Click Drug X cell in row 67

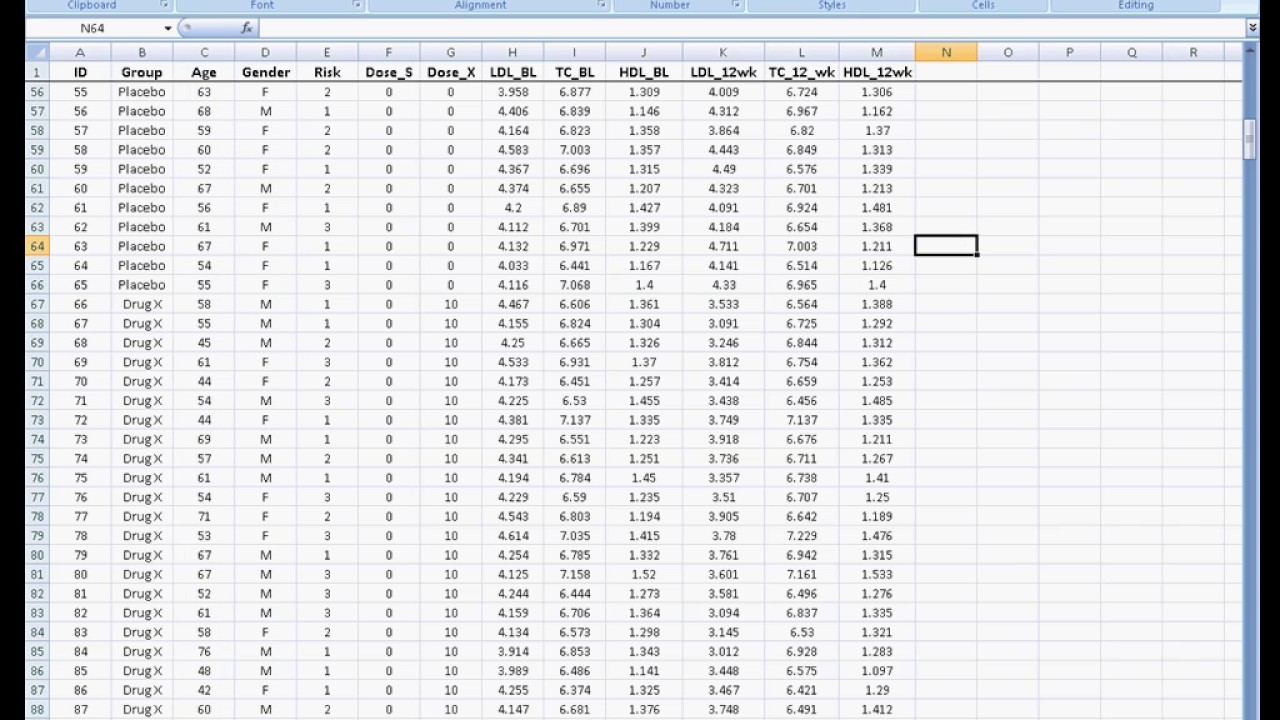click(142, 304)
